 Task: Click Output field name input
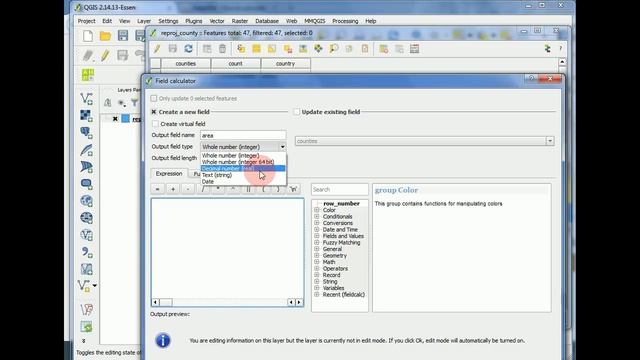coord(243,135)
